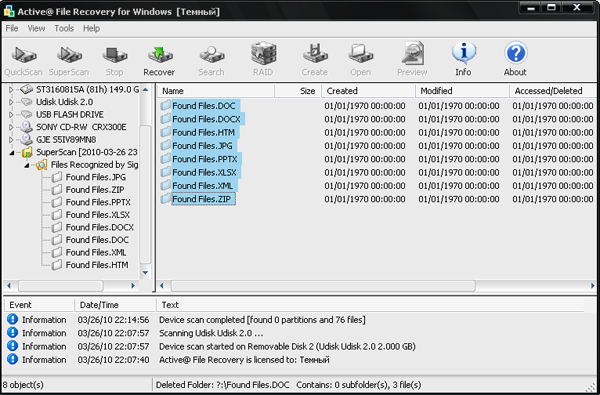
Task: Click the Stop toolbar icon
Action: click(x=115, y=55)
